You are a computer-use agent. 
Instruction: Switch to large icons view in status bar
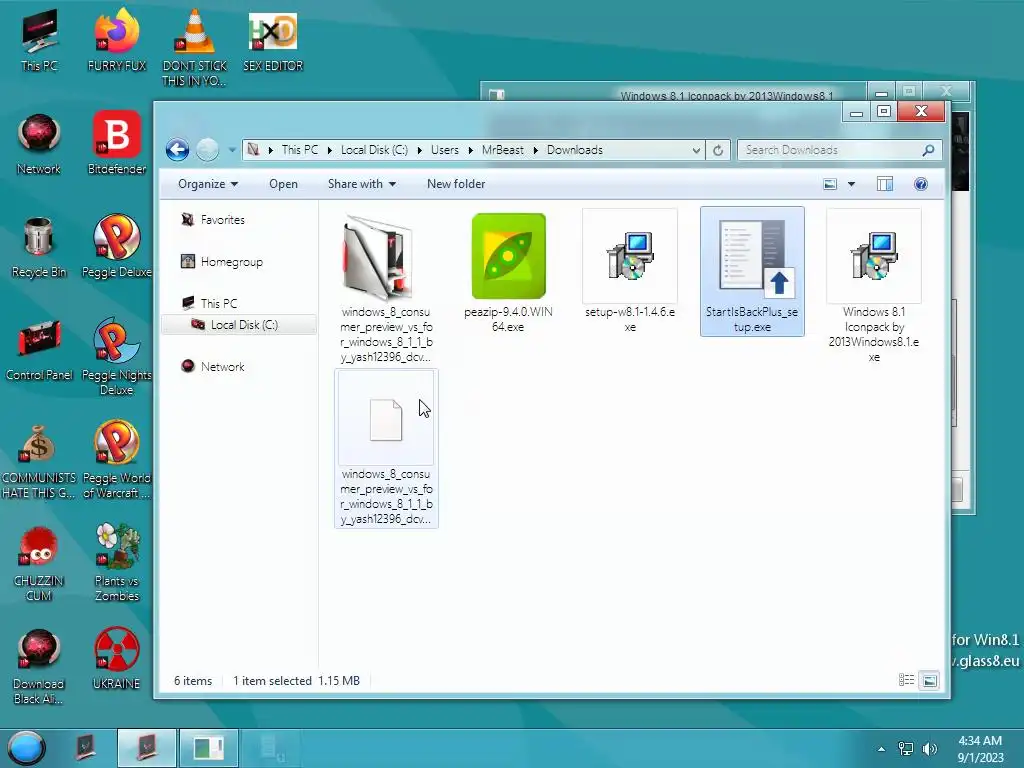coord(929,680)
